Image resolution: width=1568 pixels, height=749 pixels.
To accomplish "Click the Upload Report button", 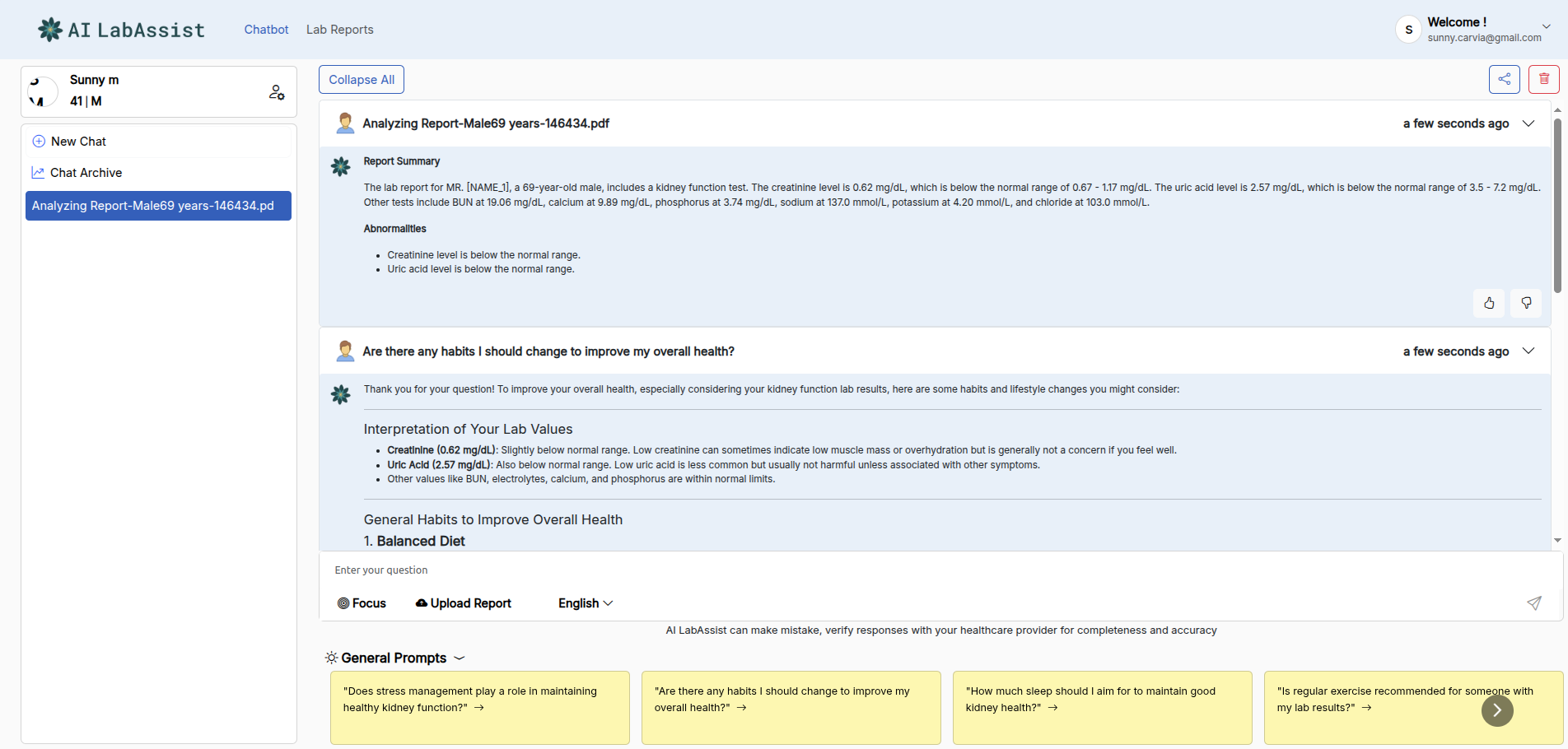I will [x=464, y=603].
